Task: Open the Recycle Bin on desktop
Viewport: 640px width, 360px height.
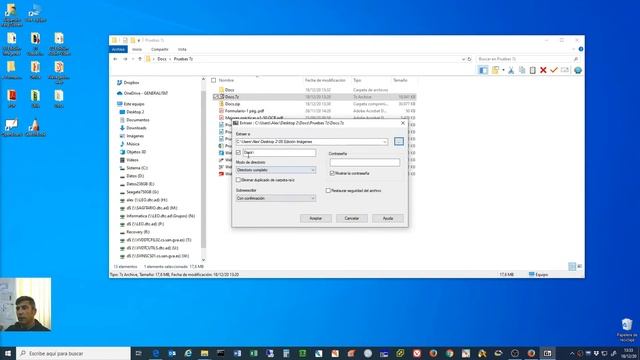Action: click(627, 330)
